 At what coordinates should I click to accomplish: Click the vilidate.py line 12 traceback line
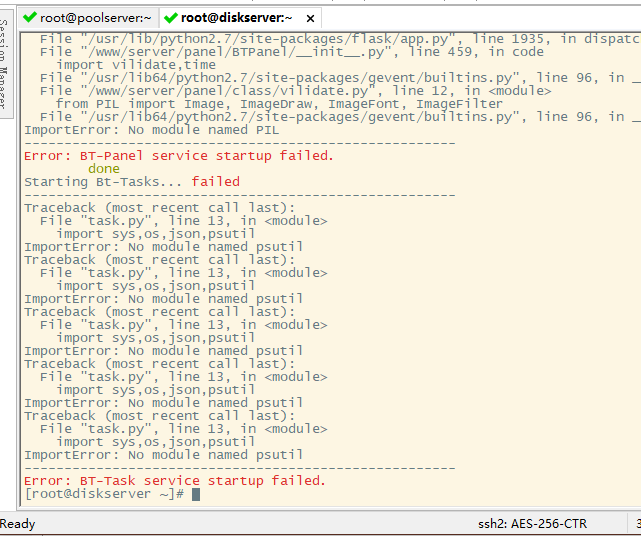pos(296,91)
